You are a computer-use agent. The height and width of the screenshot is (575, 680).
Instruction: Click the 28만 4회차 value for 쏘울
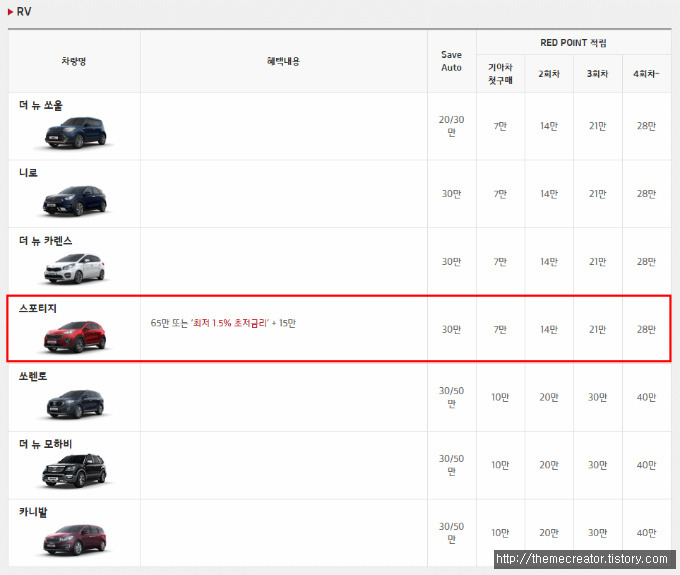point(646,126)
